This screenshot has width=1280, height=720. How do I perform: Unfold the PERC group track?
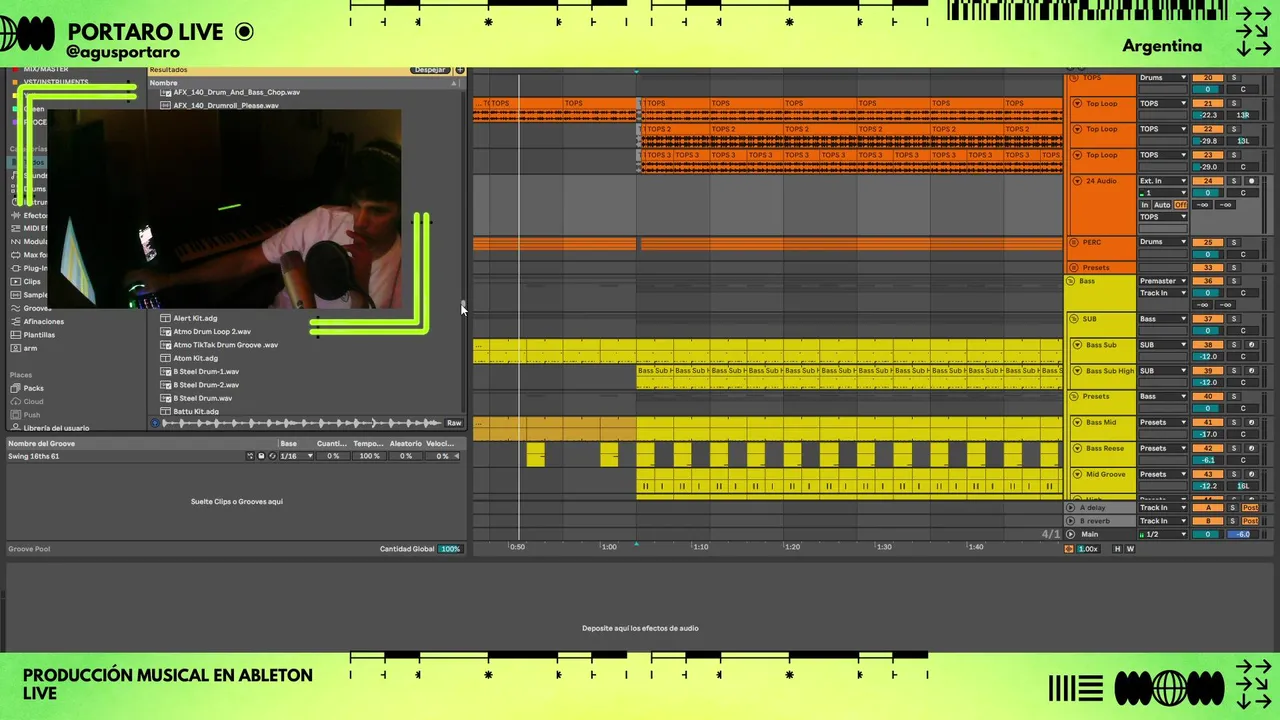point(1075,242)
